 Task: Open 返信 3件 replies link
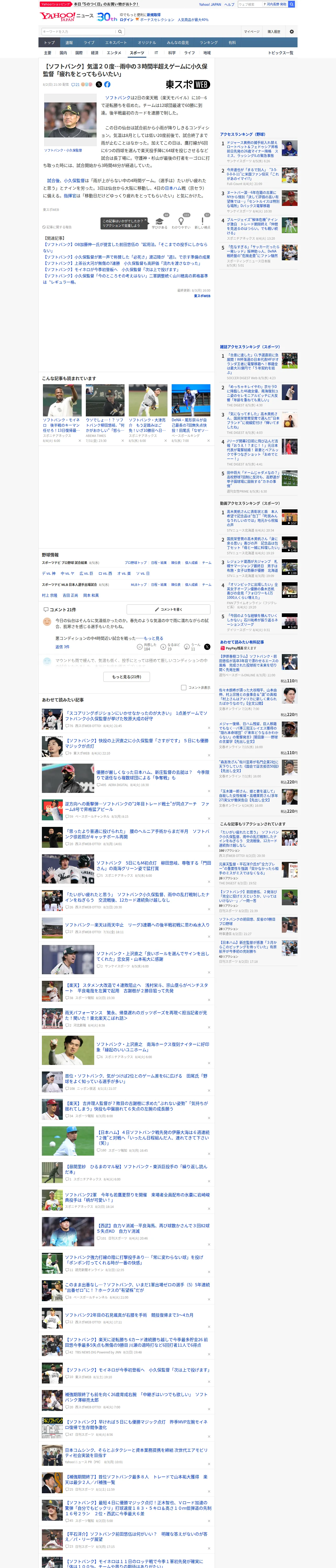tap(62, 647)
